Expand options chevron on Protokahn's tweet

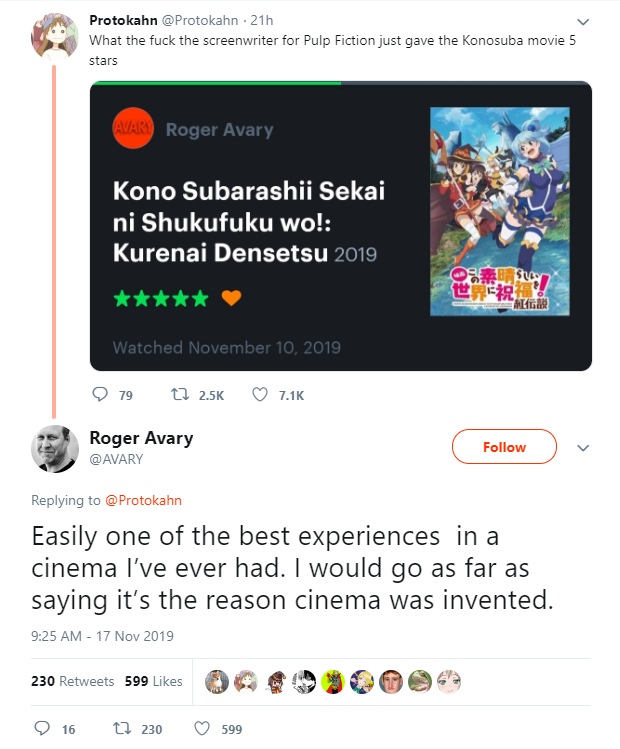(585, 21)
